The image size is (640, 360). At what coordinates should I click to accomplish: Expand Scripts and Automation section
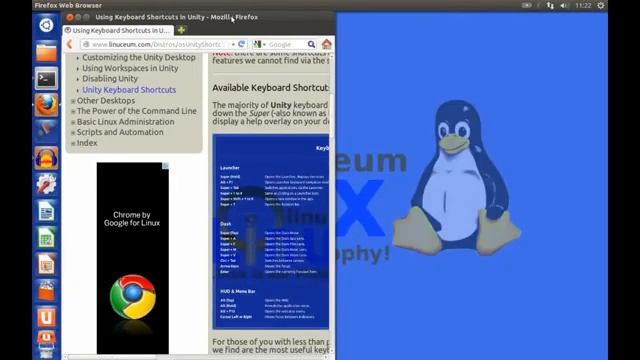(73, 133)
